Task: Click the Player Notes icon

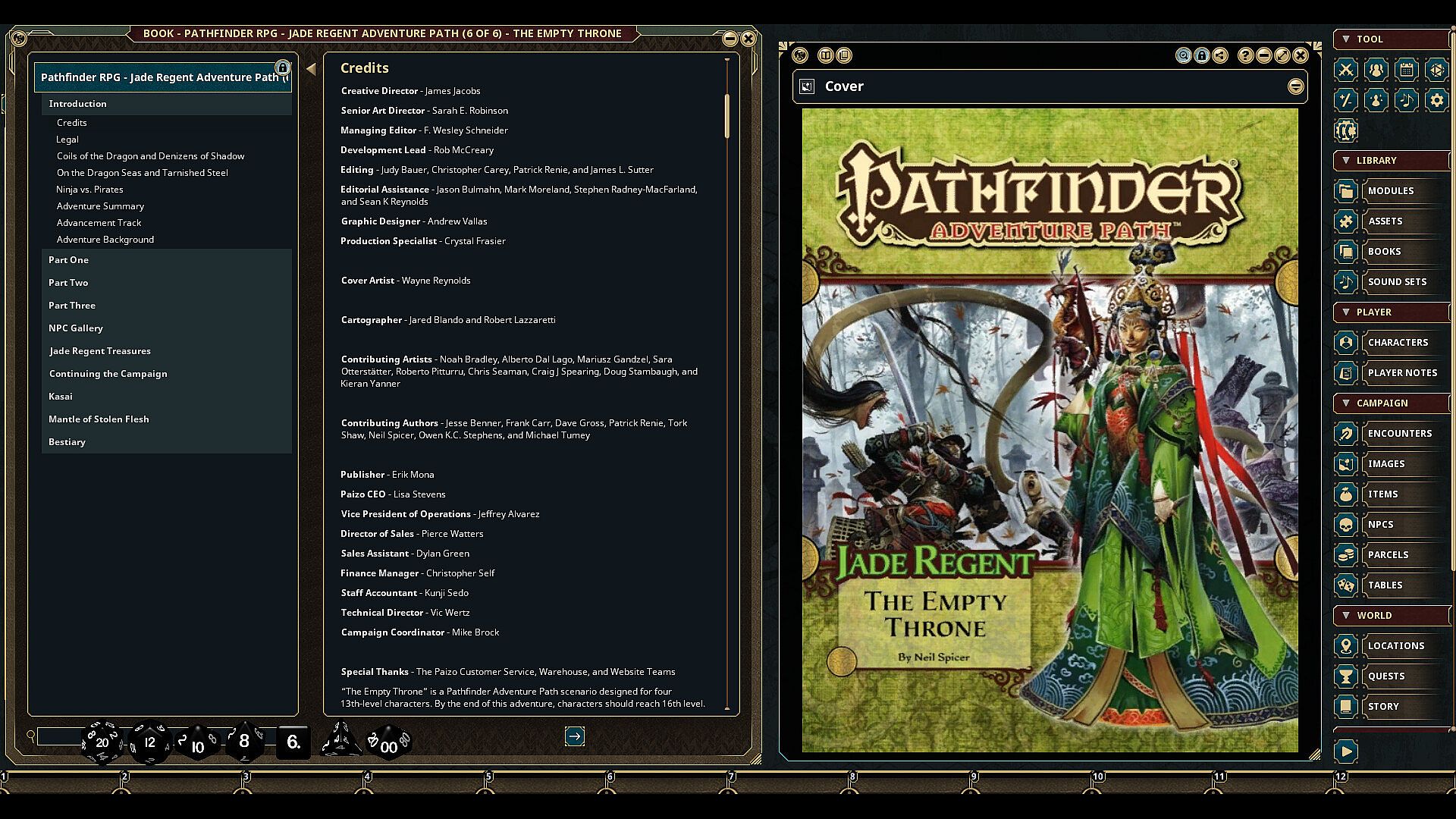Action: pyautogui.click(x=1346, y=373)
